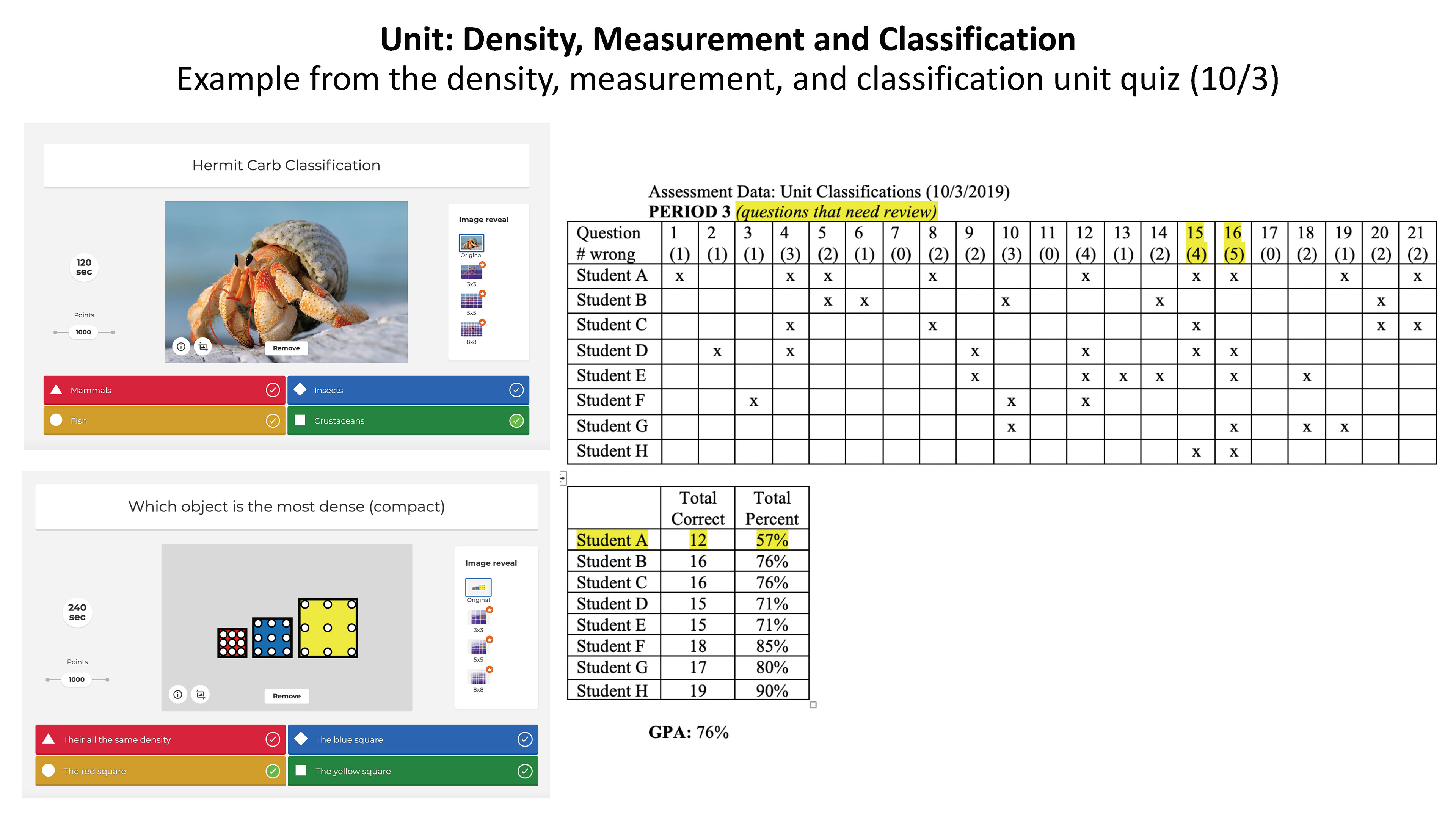The image size is (1456, 819).
Task: Select the 5x5 image reveal for the density question
Action: pos(478,647)
